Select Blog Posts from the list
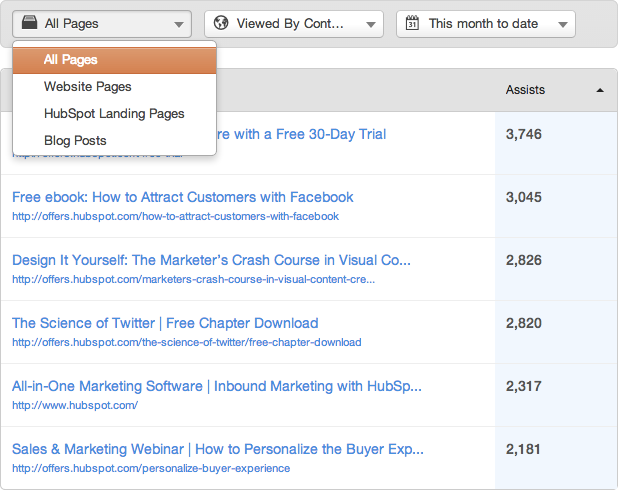This screenshot has width=618, height=490. click(x=75, y=141)
